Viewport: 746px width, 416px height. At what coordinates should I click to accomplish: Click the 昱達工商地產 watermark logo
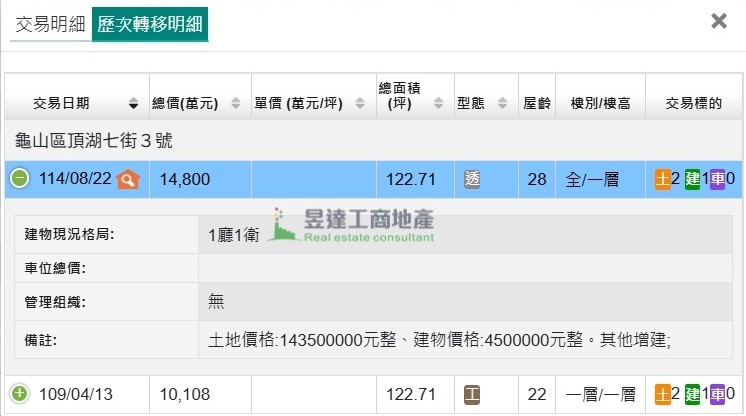pos(355,226)
